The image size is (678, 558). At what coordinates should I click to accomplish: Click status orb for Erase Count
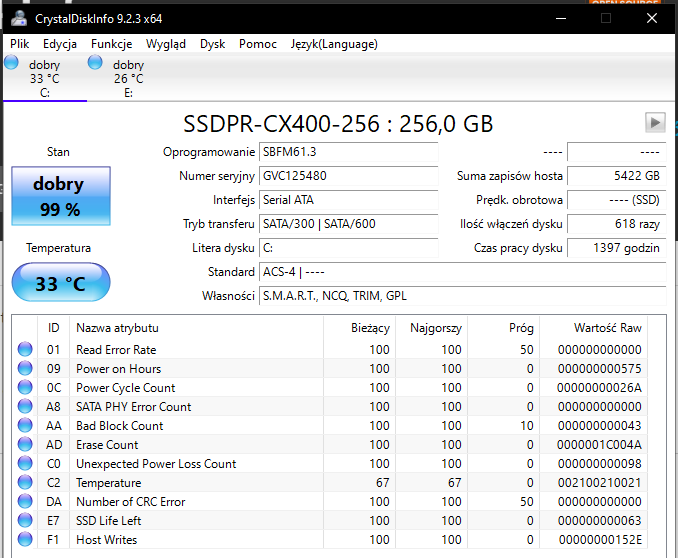tap(25, 444)
